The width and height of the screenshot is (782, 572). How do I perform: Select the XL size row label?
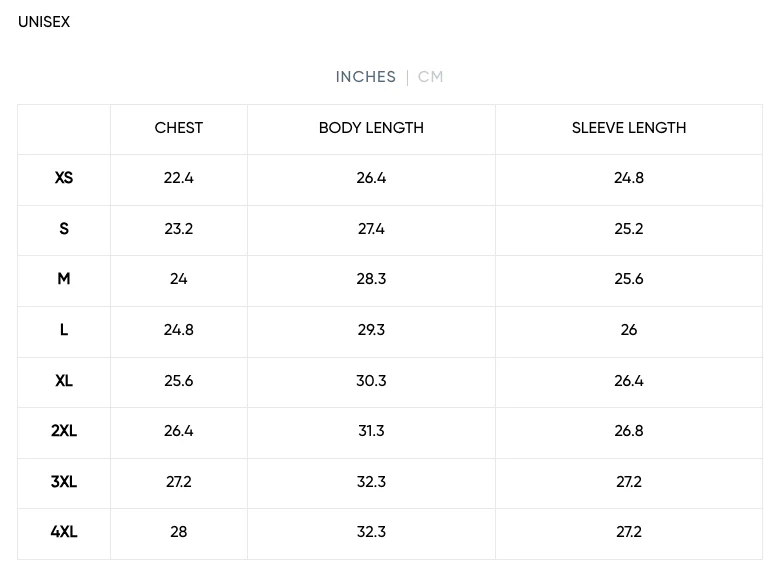point(64,381)
